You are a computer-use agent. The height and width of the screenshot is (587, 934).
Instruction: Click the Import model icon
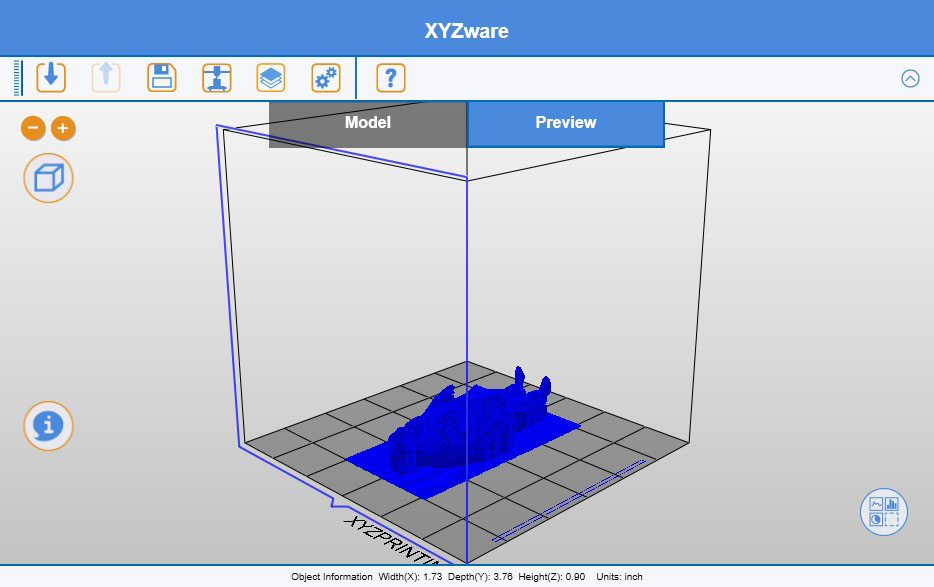[x=51, y=77]
